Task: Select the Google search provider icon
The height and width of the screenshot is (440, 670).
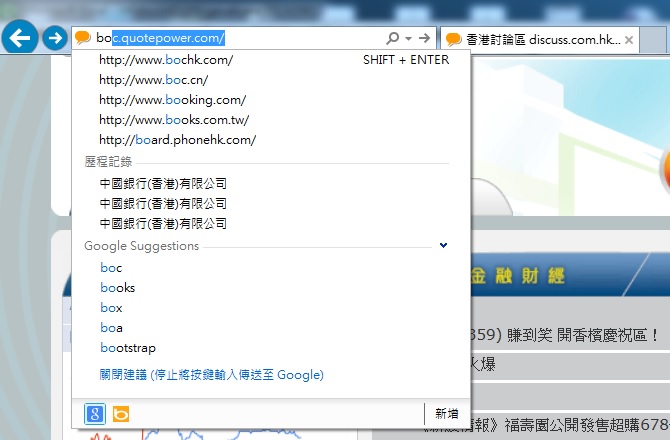Action: [x=95, y=414]
